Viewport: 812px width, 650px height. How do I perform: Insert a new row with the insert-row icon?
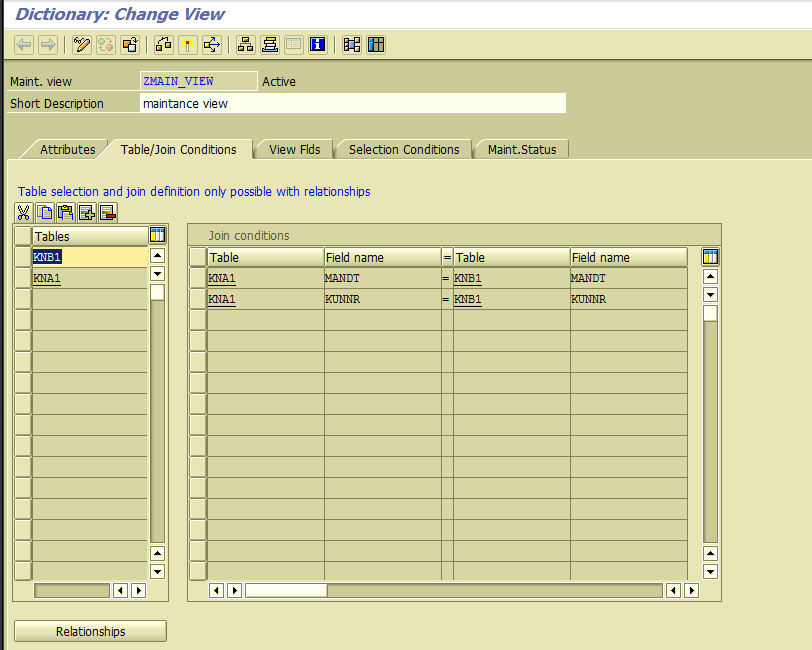click(x=86, y=212)
